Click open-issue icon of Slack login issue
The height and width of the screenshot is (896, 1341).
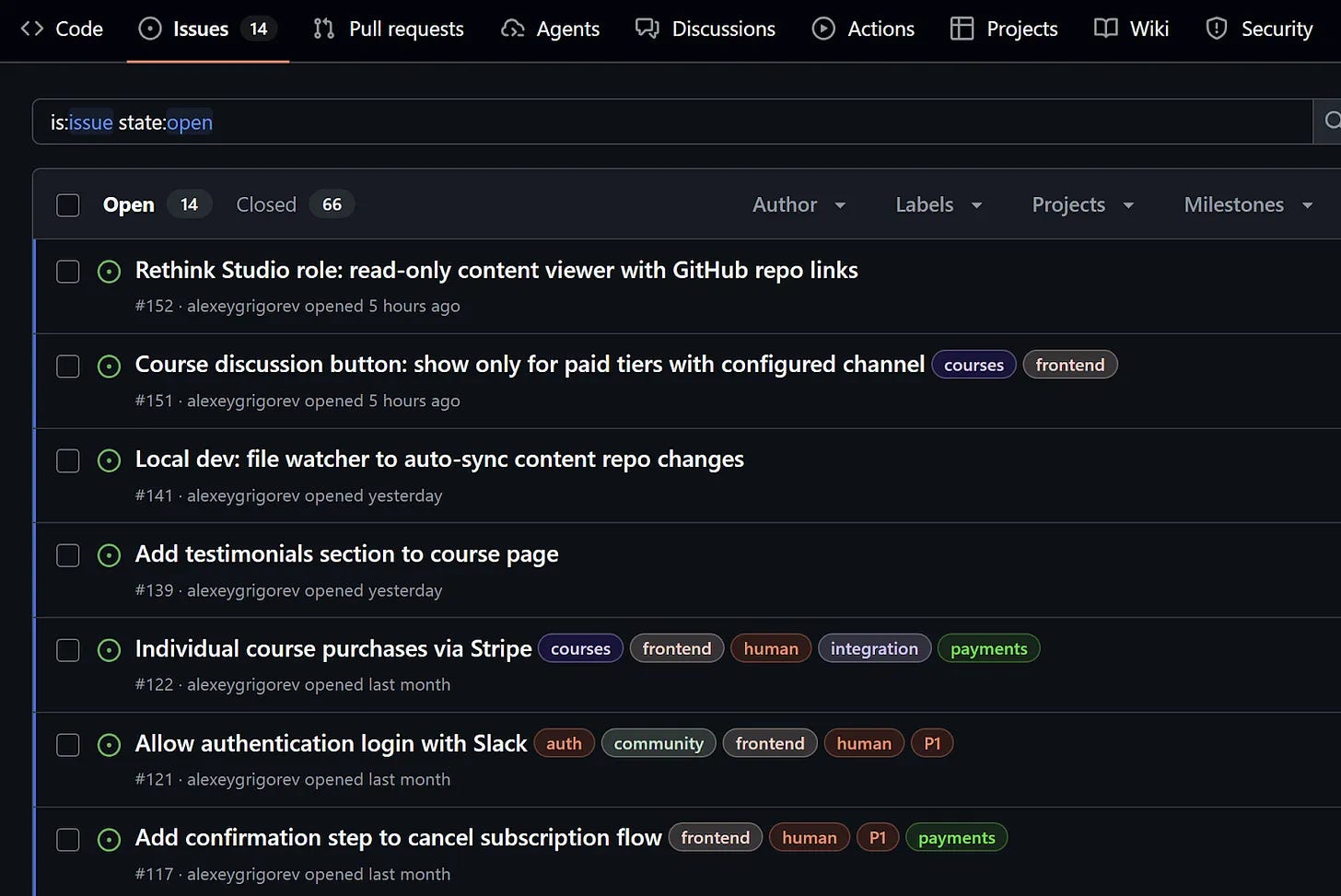109,745
